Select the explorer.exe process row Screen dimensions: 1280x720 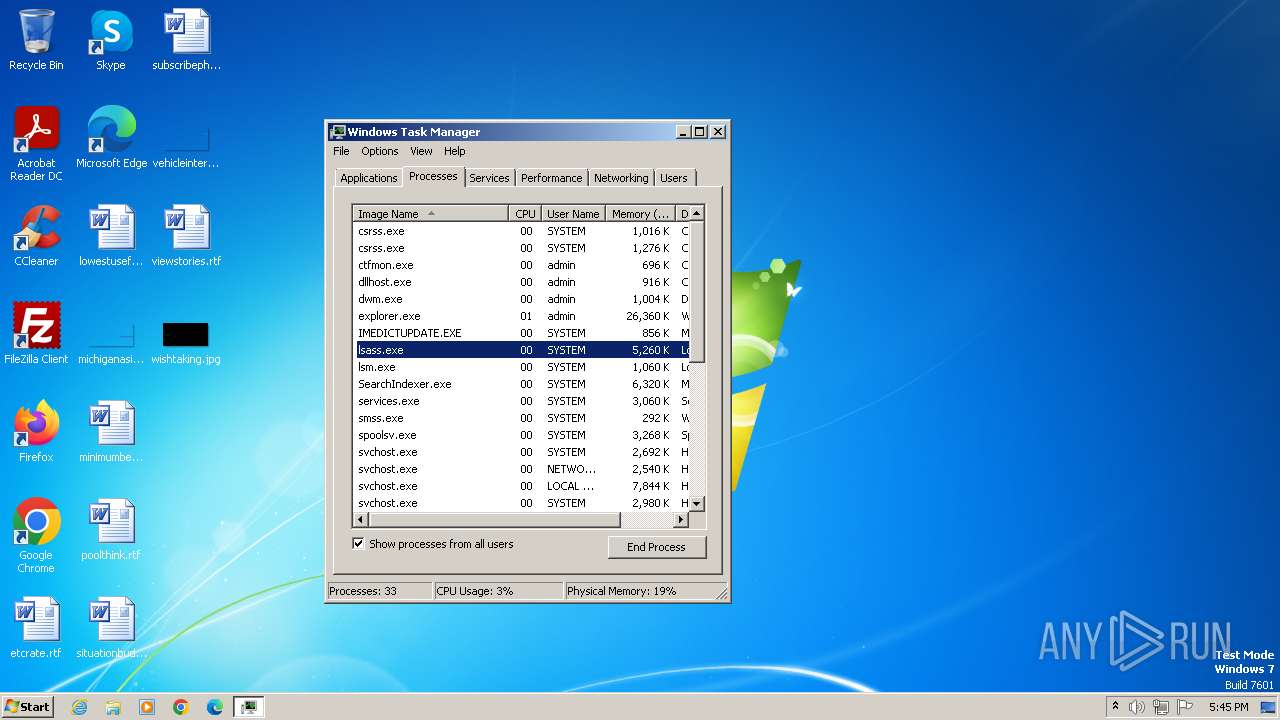pyautogui.click(x=521, y=316)
